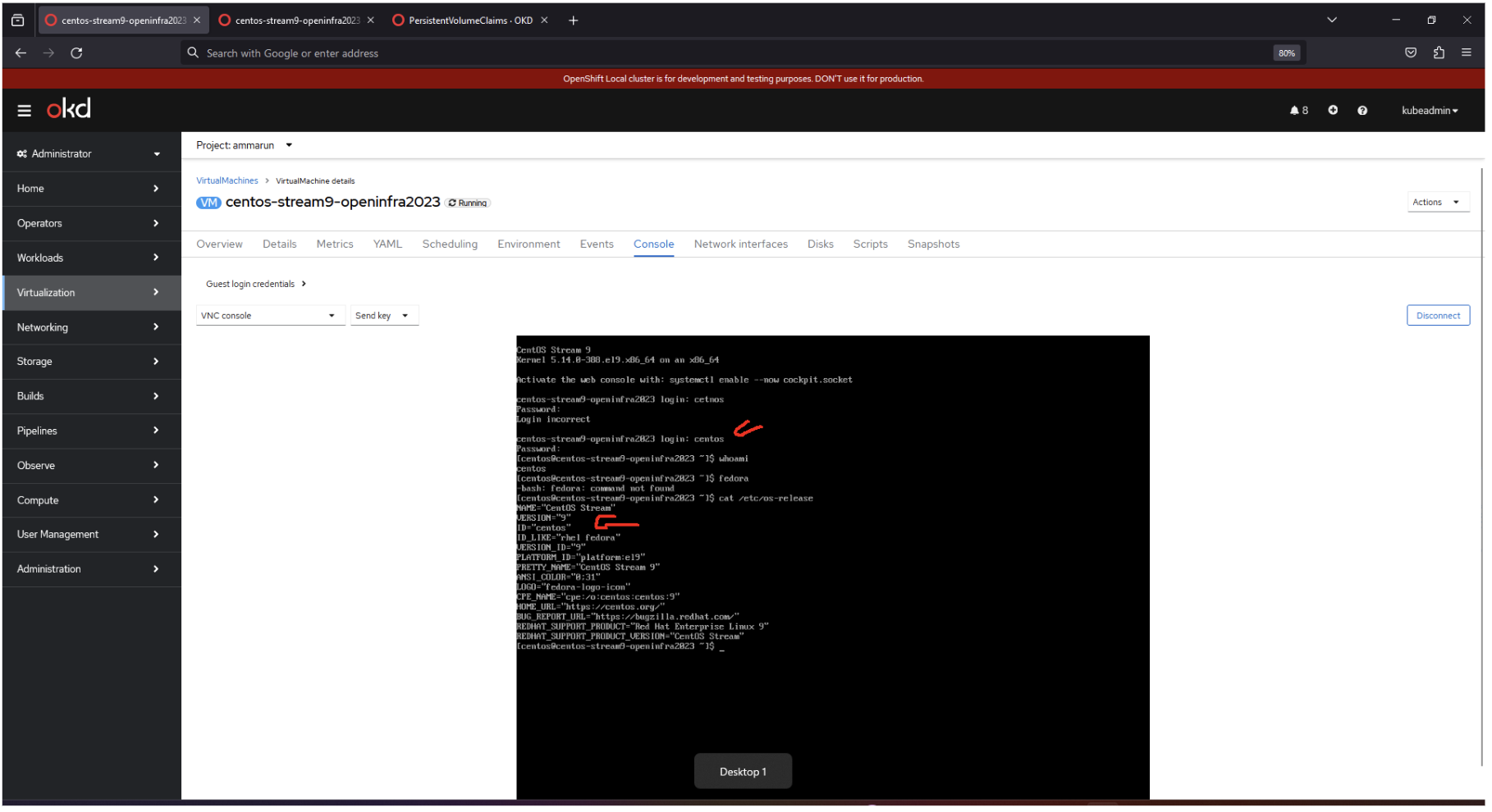The height and width of the screenshot is (812, 1492).
Task: Open the Overview tab
Action: pos(220,245)
